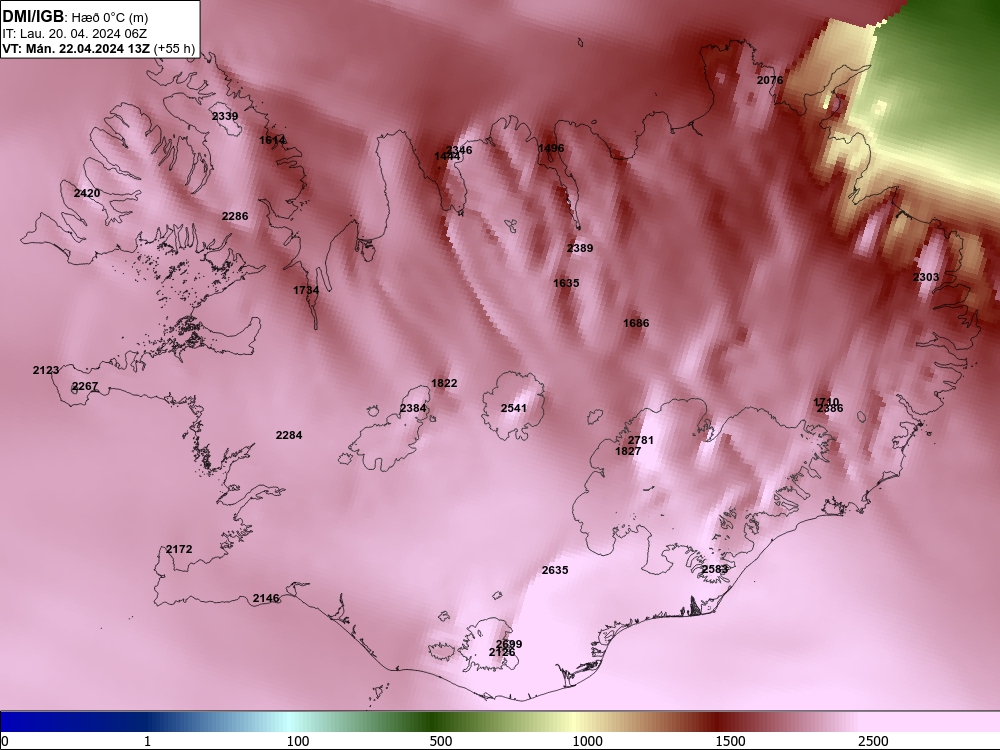Click the 2635 height value
Image resolution: width=1000 pixels, height=750 pixels.
(x=555, y=570)
